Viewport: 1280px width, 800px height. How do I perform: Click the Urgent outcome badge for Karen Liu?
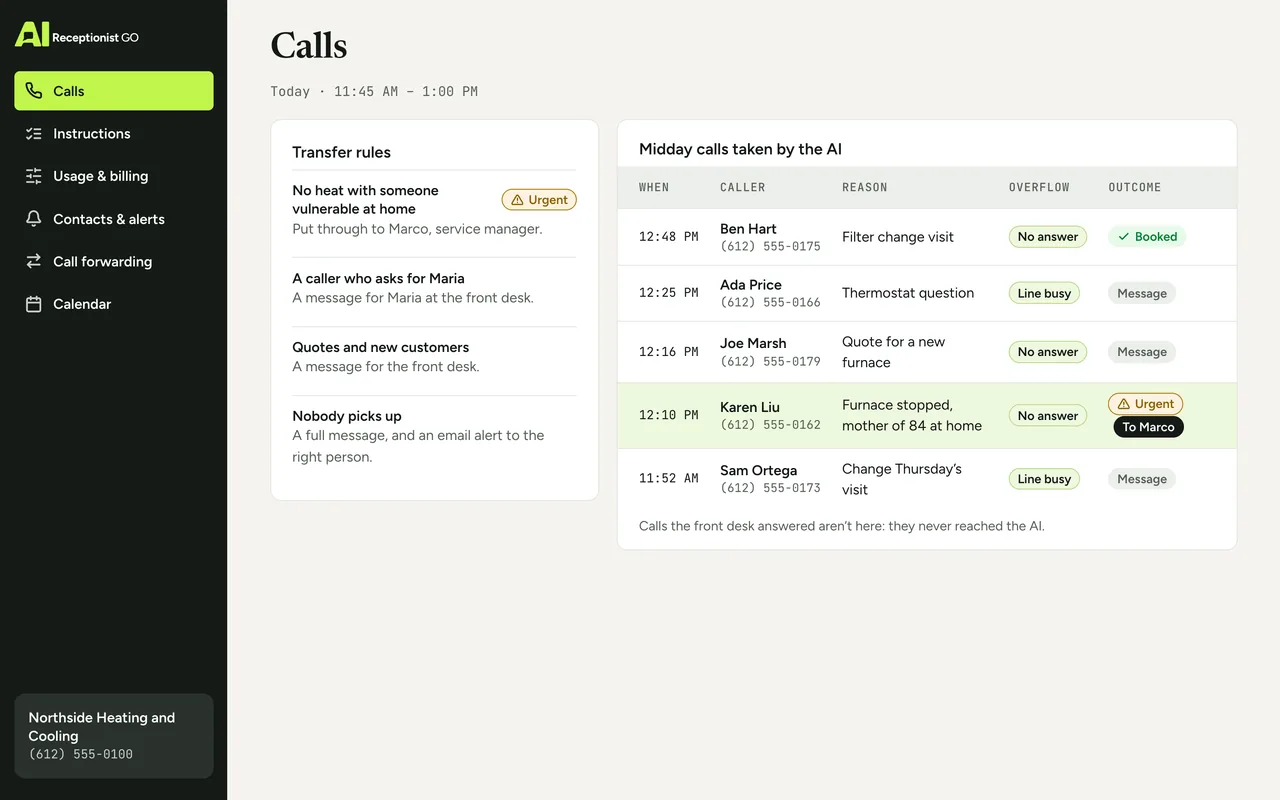[1146, 404]
